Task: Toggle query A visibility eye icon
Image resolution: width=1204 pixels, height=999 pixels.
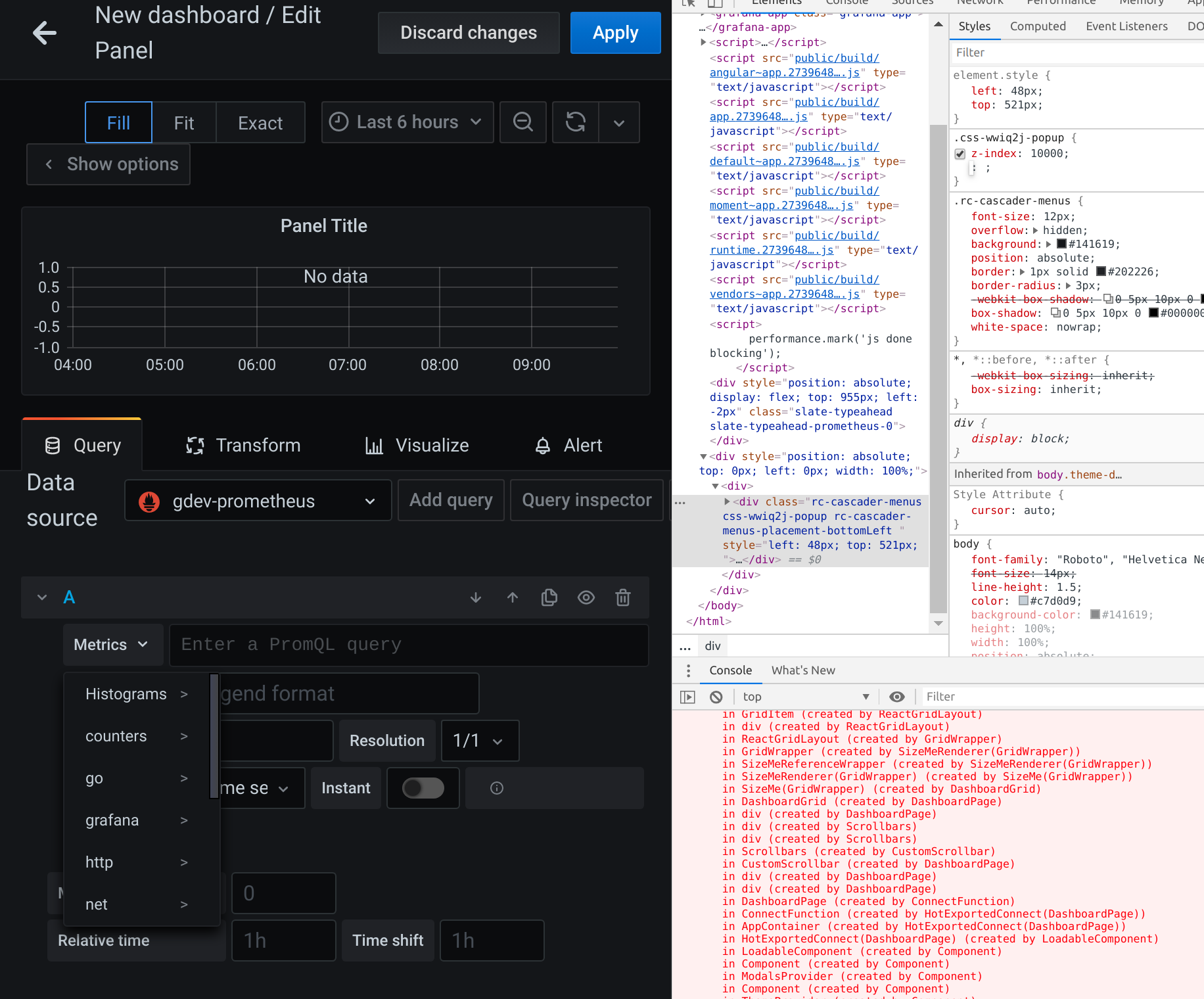Action: pyautogui.click(x=586, y=597)
